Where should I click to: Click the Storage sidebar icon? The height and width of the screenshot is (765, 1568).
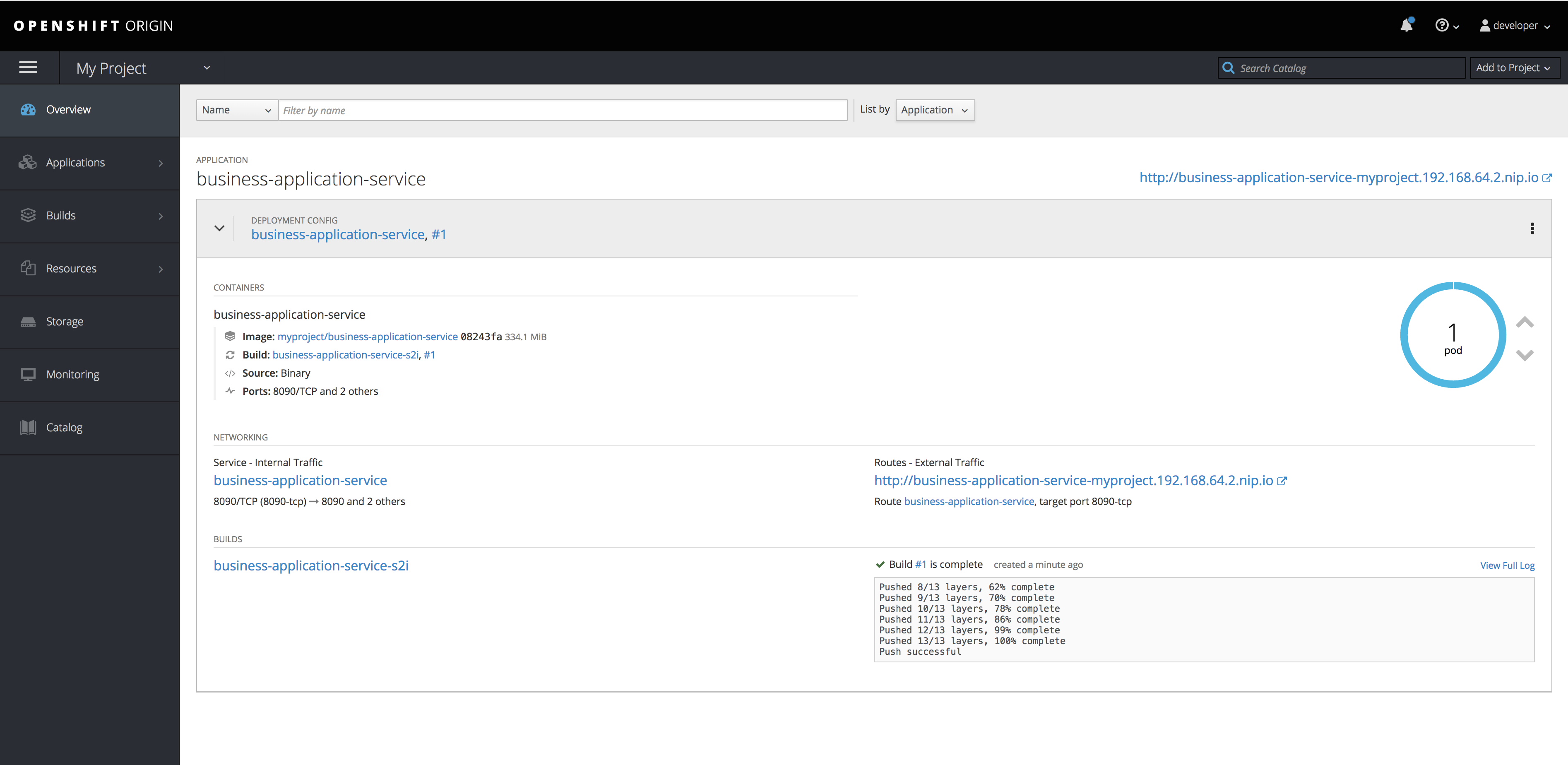coord(28,321)
